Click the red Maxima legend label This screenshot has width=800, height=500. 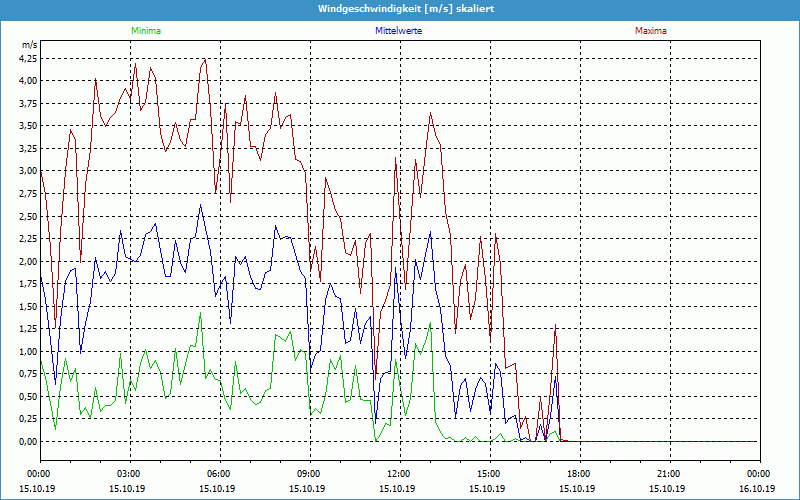tap(650, 31)
